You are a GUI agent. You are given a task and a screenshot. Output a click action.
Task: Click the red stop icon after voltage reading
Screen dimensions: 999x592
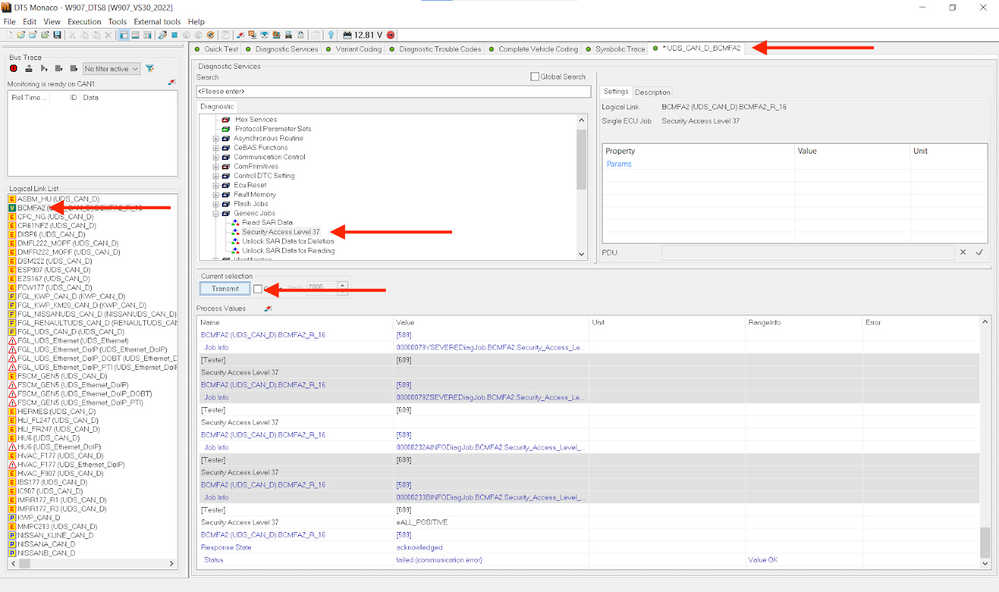(391, 35)
